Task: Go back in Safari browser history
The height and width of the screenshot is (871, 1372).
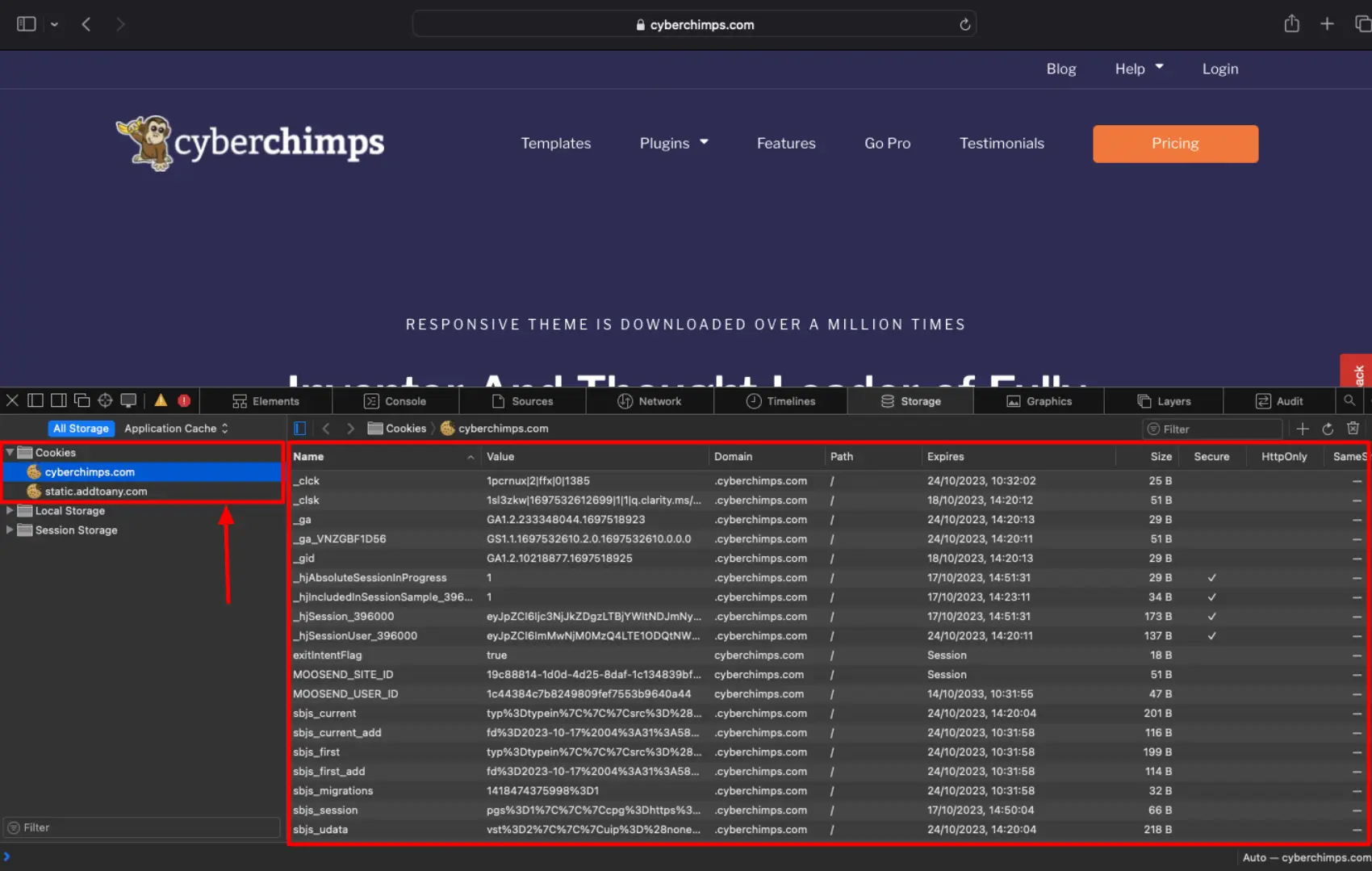Action: tap(86, 24)
